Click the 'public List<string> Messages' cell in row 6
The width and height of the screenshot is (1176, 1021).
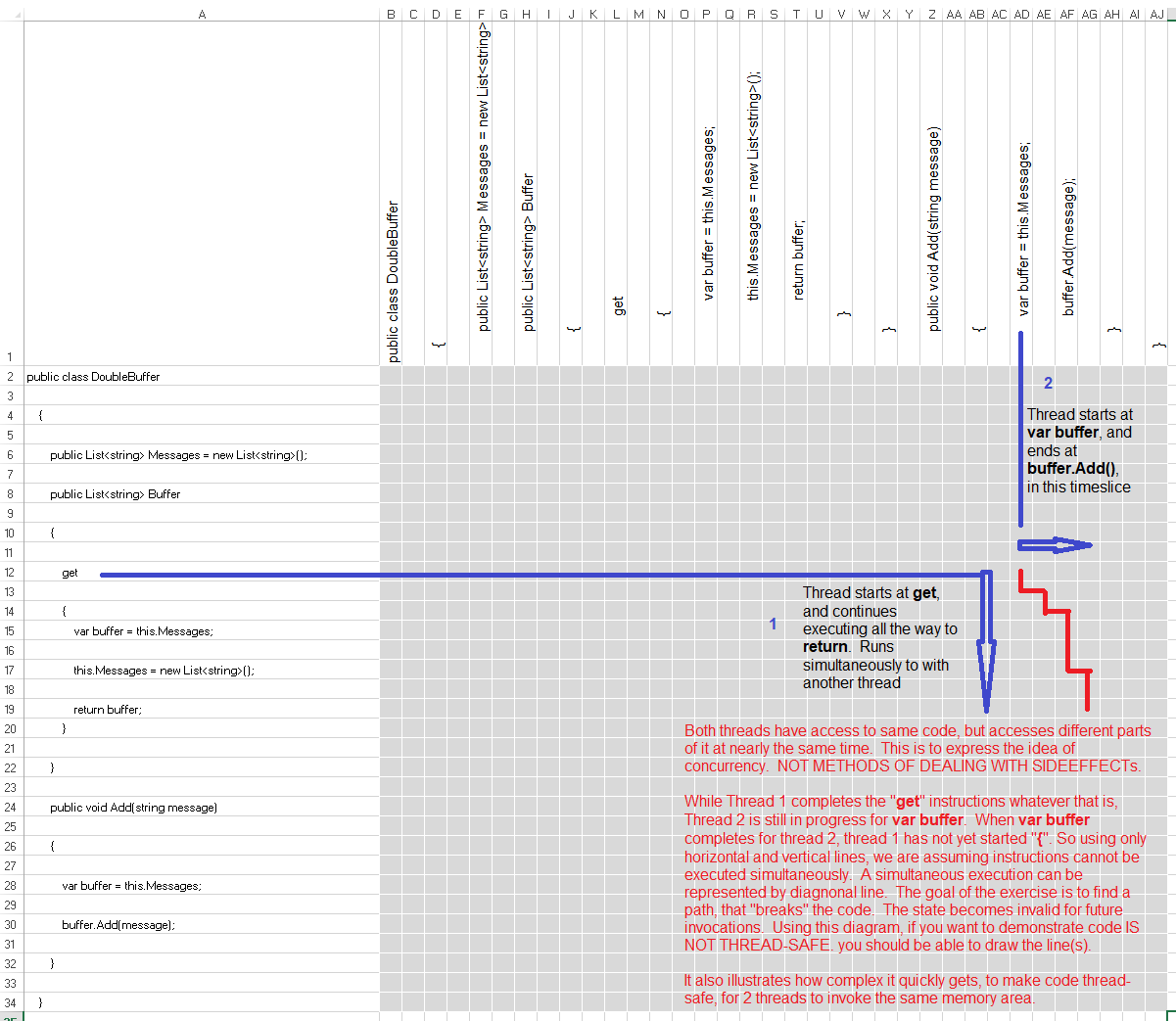[x=202, y=454]
